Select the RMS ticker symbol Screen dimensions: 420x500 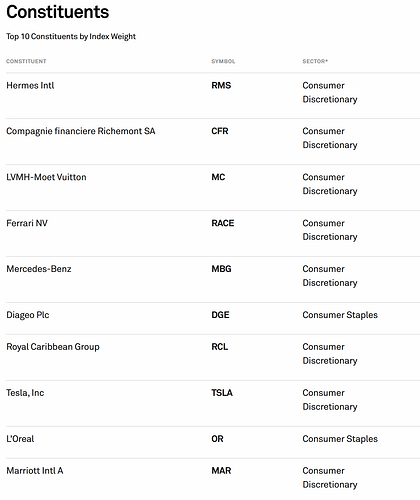click(x=221, y=86)
